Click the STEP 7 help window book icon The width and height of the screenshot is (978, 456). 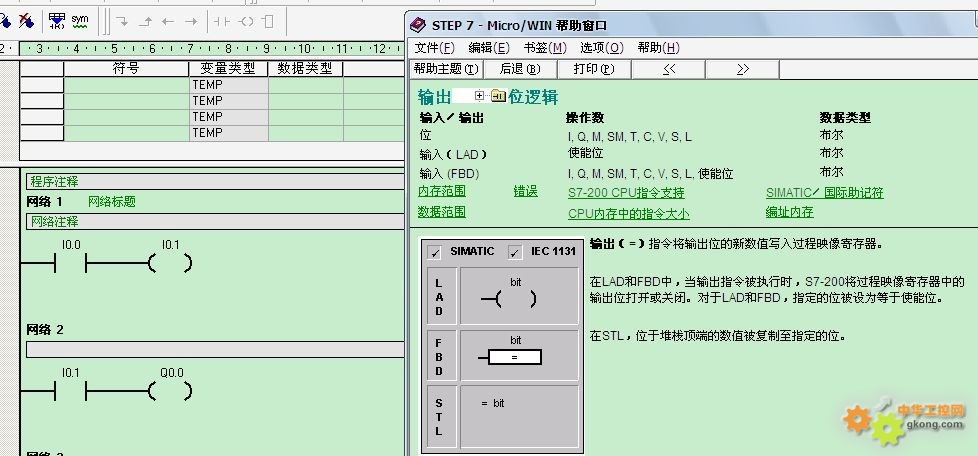click(x=417, y=26)
